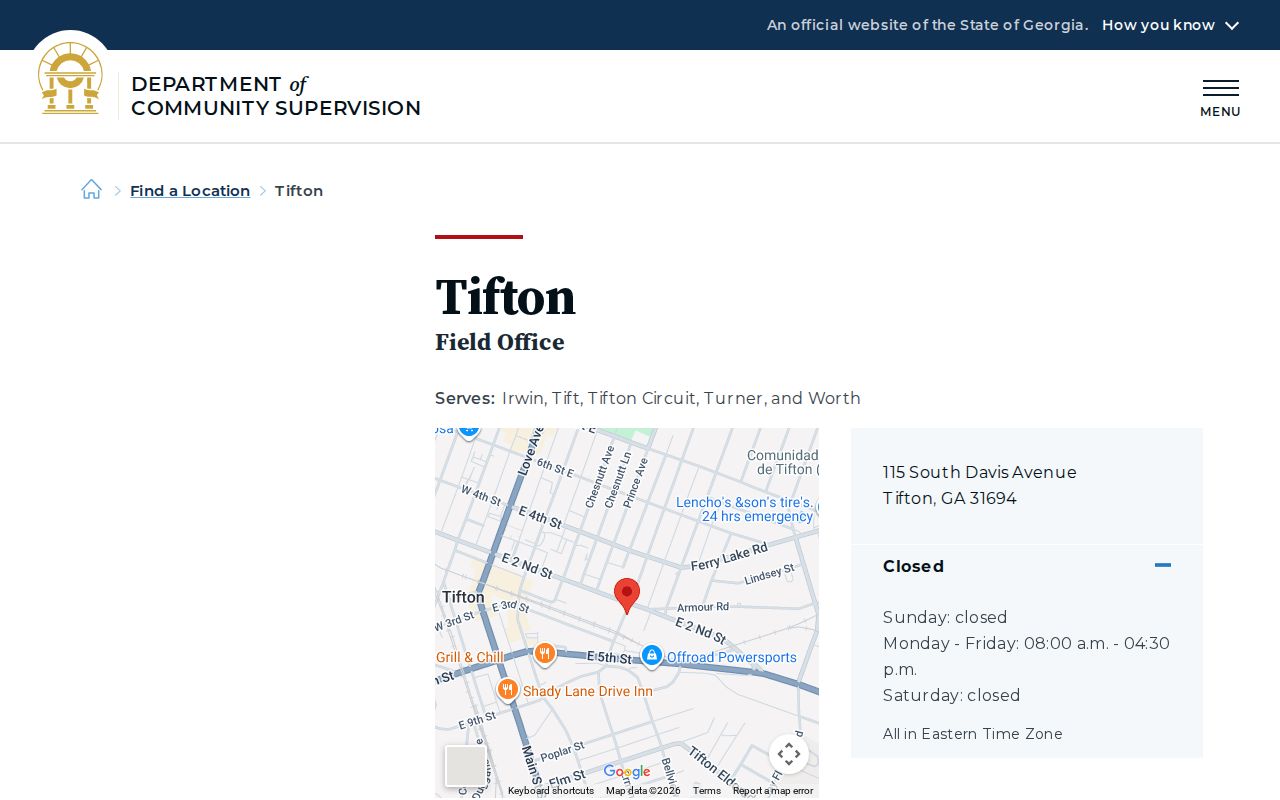Click the 'Tifton' breadcrumb text
The image size is (1280, 800).
pyautogui.click(x=299, y=191)
